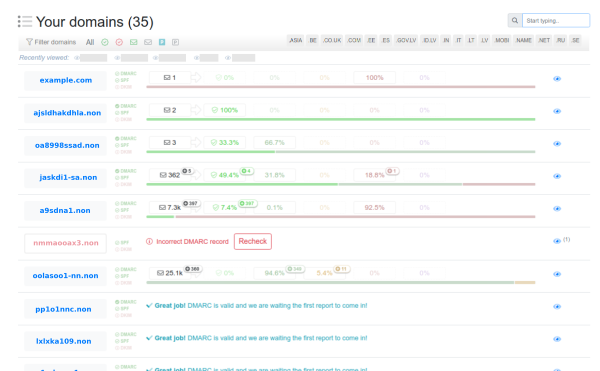Expand the email count arrow for oa8998ssad.non
600x371 pixels.
click(x=196, y=143)
